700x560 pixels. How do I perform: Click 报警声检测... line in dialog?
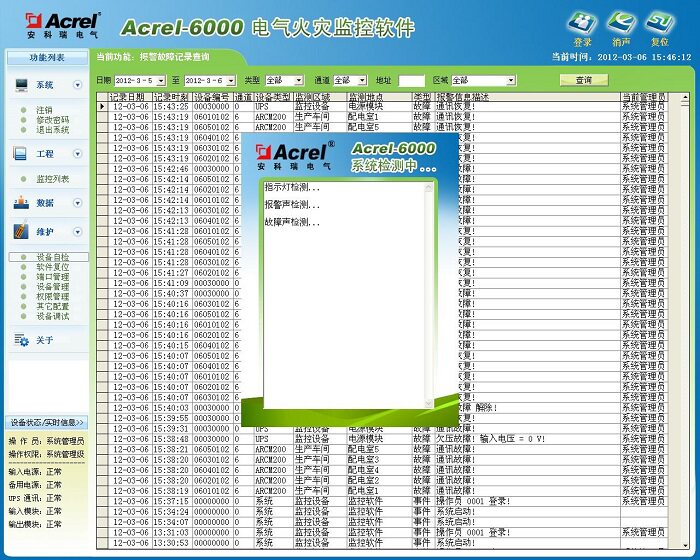click(x=292, y=205)
